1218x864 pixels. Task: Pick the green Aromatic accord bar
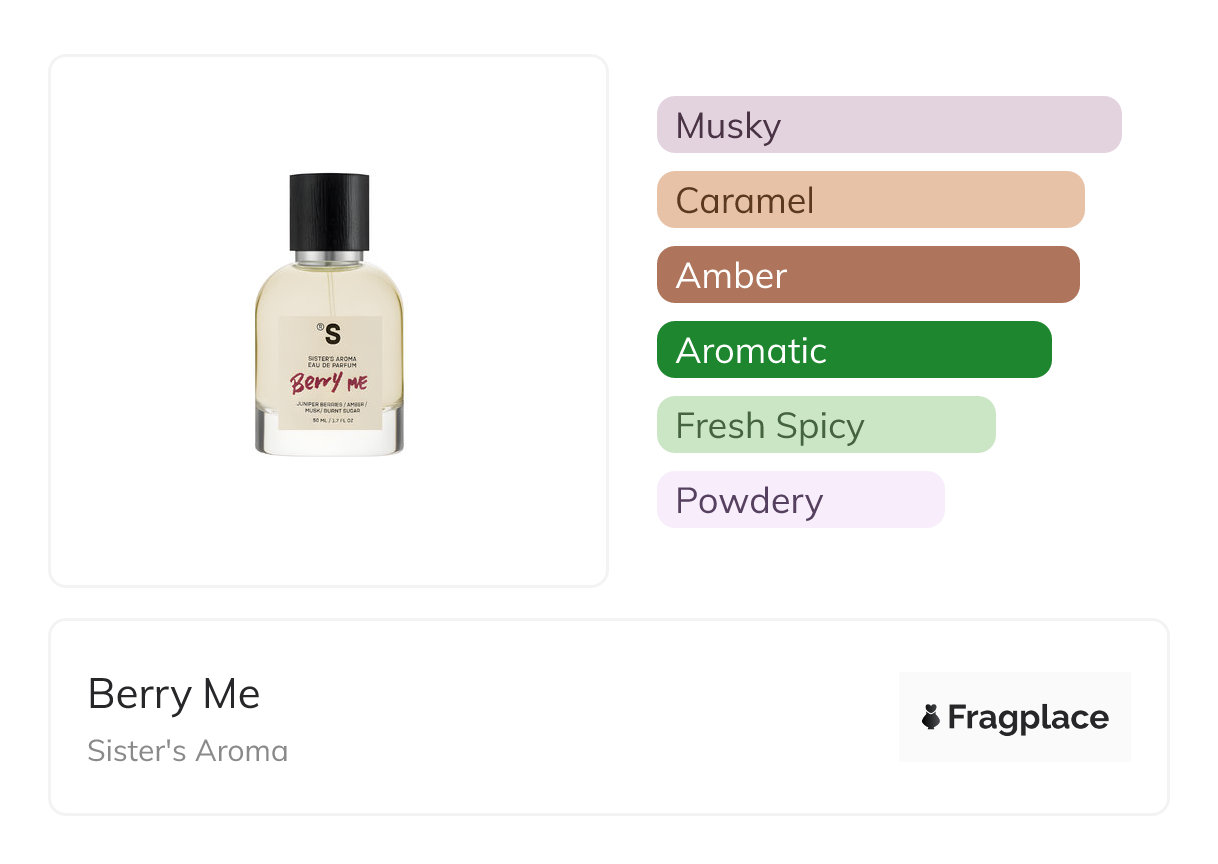pyautogui.click(x=853, y=350)
